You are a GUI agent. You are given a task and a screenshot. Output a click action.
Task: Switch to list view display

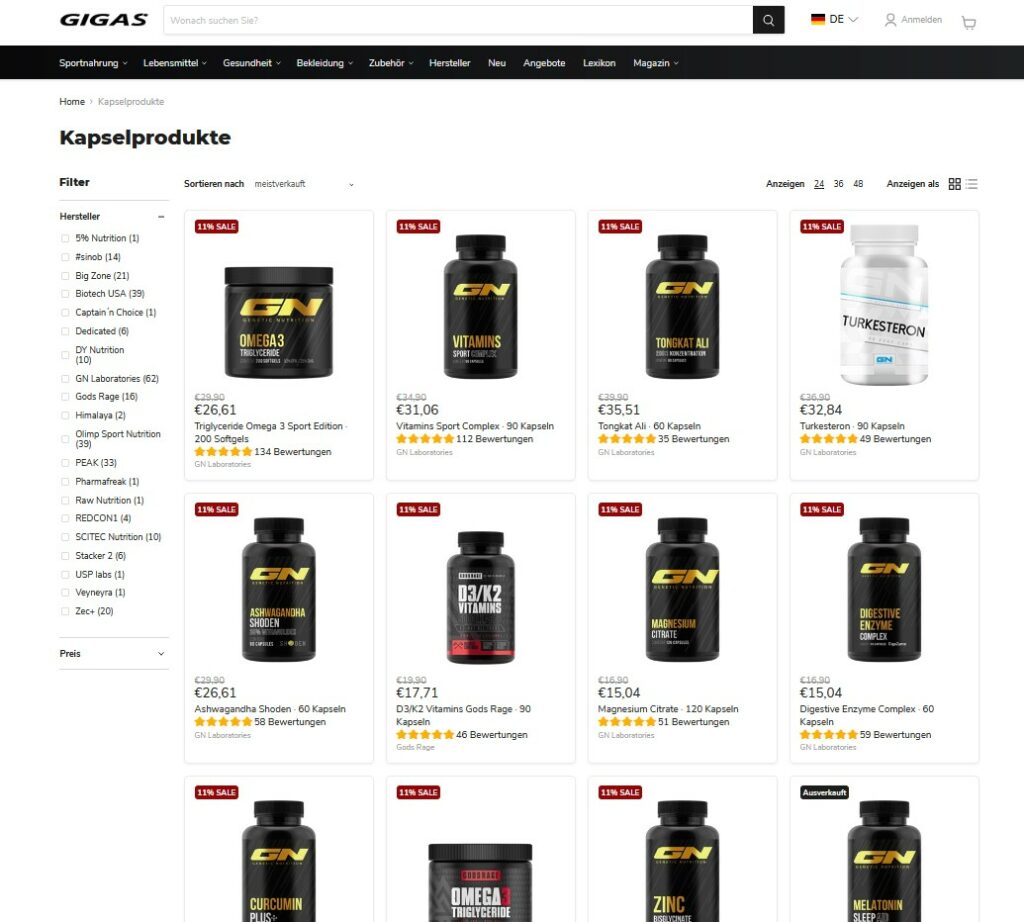(x=972, y=184)
